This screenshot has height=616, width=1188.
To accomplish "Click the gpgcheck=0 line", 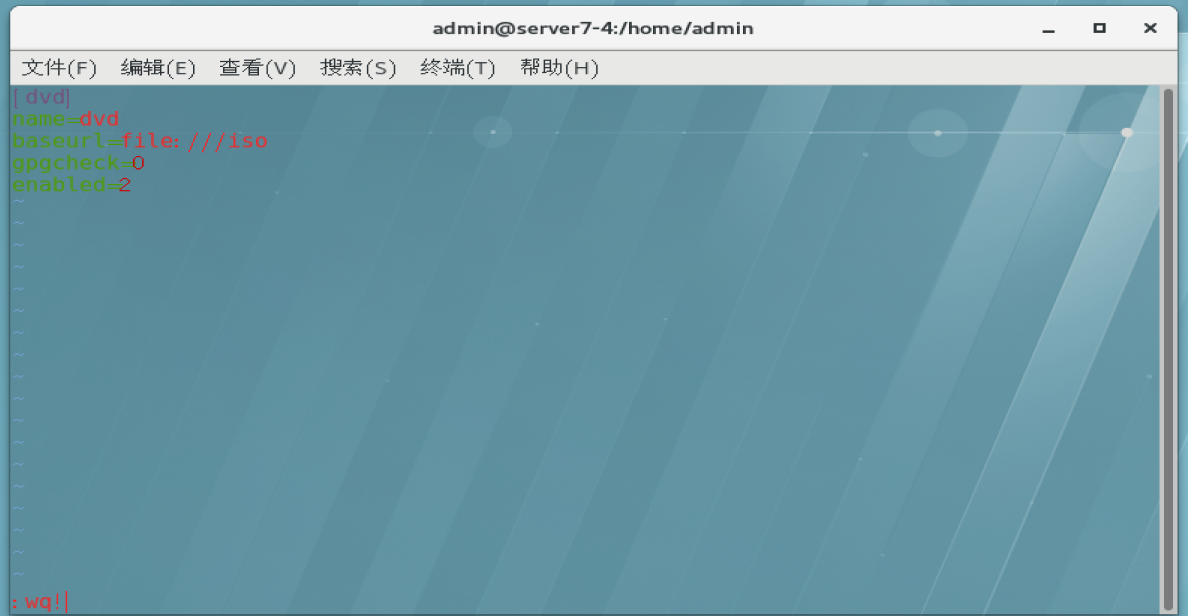I will pyautogui.click(x=79, y=163).
